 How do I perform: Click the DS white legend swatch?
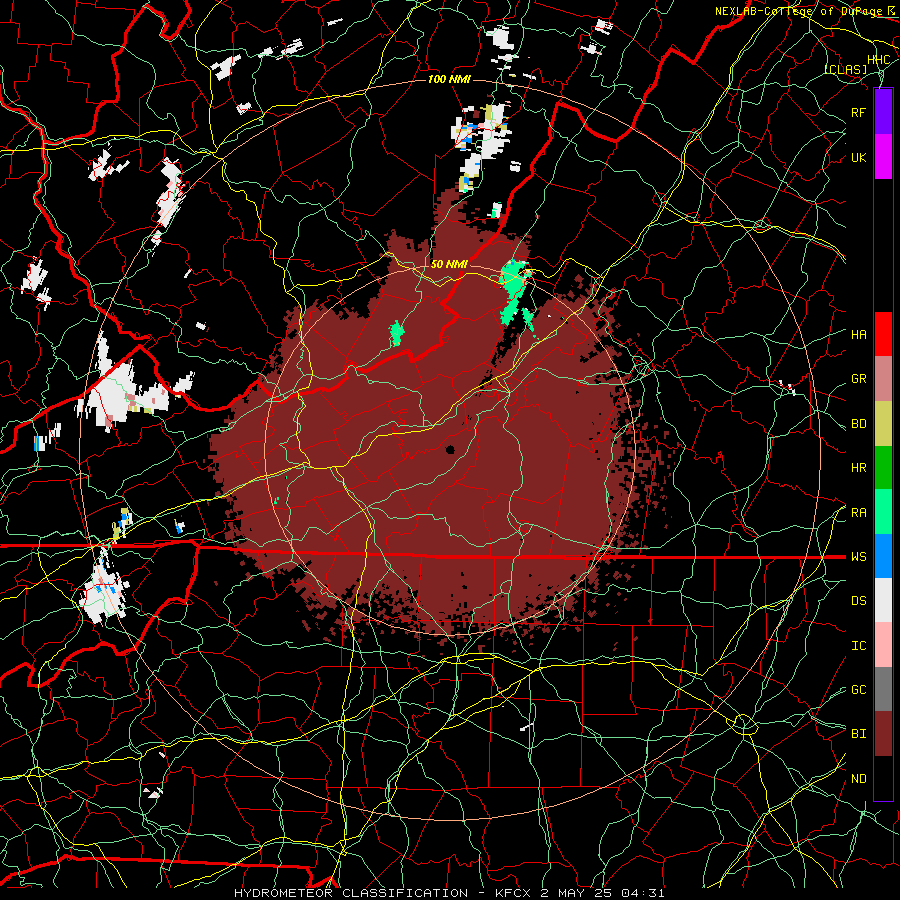click(883, 600)
